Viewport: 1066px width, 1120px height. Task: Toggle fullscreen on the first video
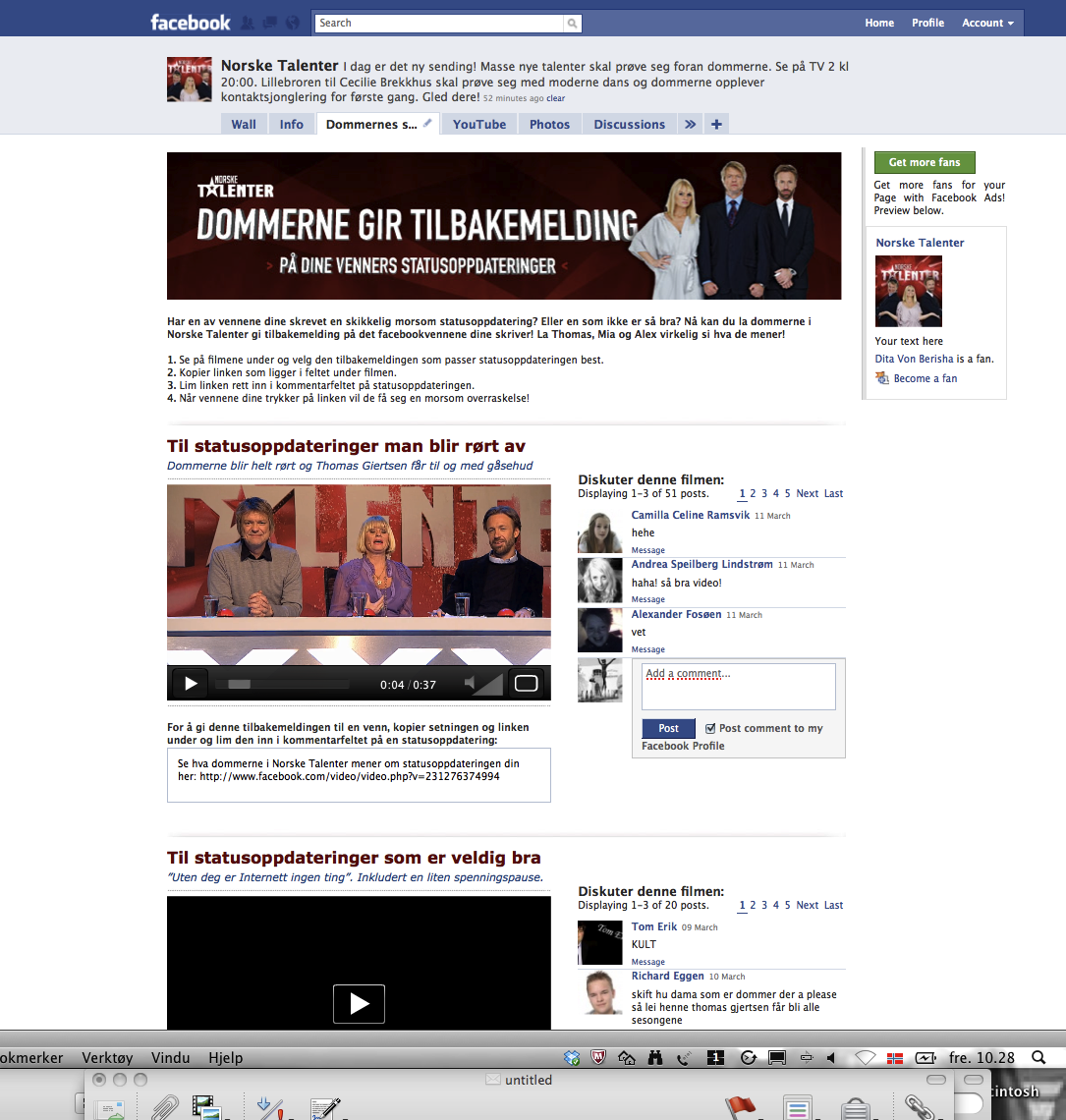click(x=527, y=684)
